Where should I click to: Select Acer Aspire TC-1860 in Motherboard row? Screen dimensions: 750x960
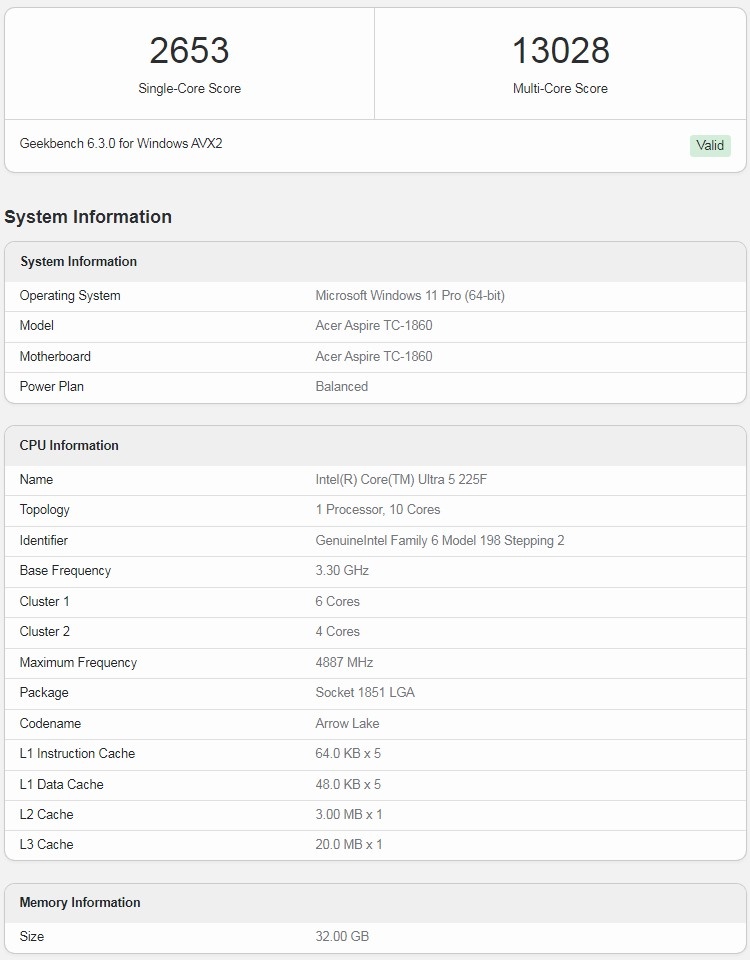[373, 356]
